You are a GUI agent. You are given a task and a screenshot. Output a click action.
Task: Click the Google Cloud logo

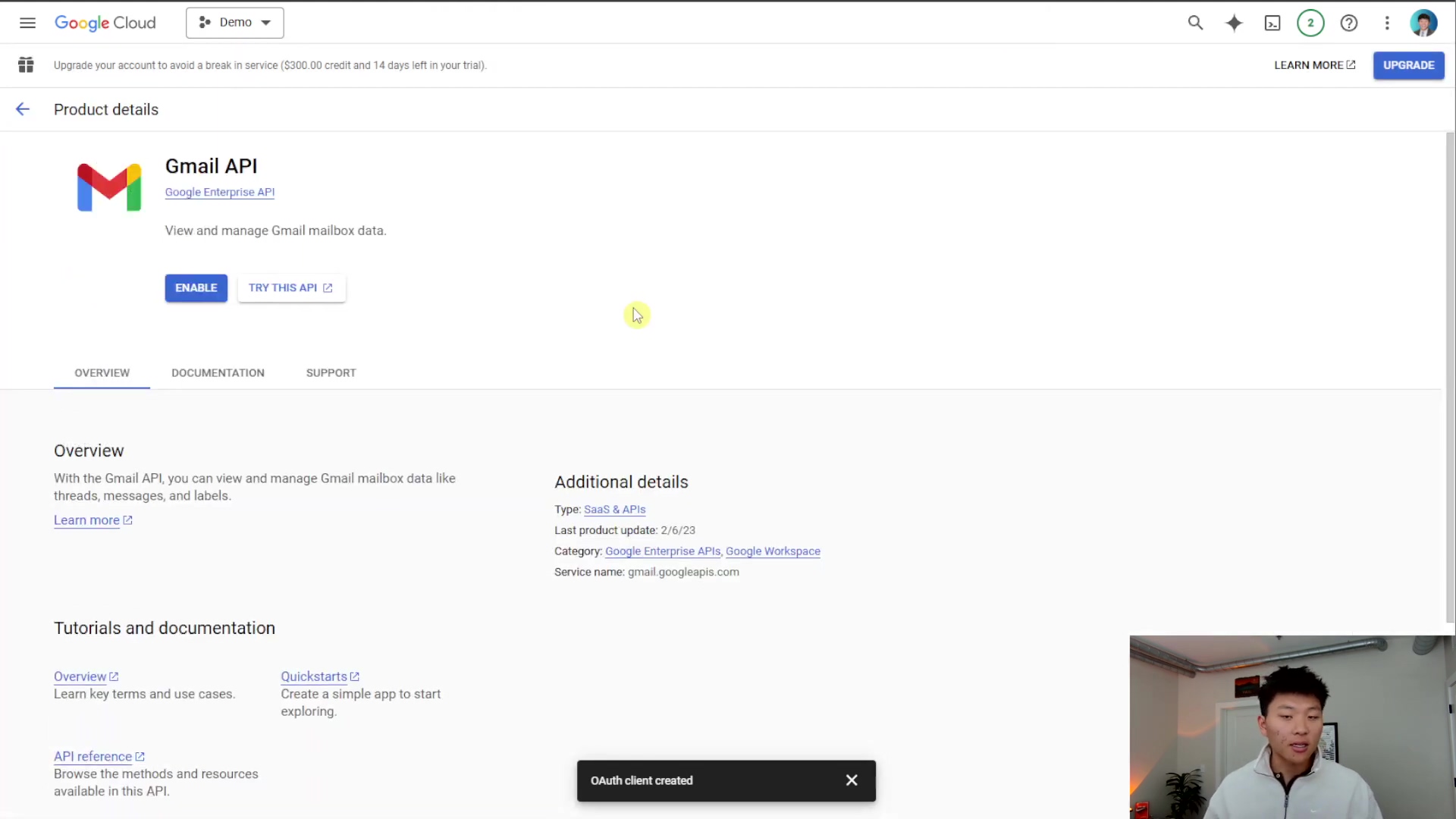(x=105, y=23)
